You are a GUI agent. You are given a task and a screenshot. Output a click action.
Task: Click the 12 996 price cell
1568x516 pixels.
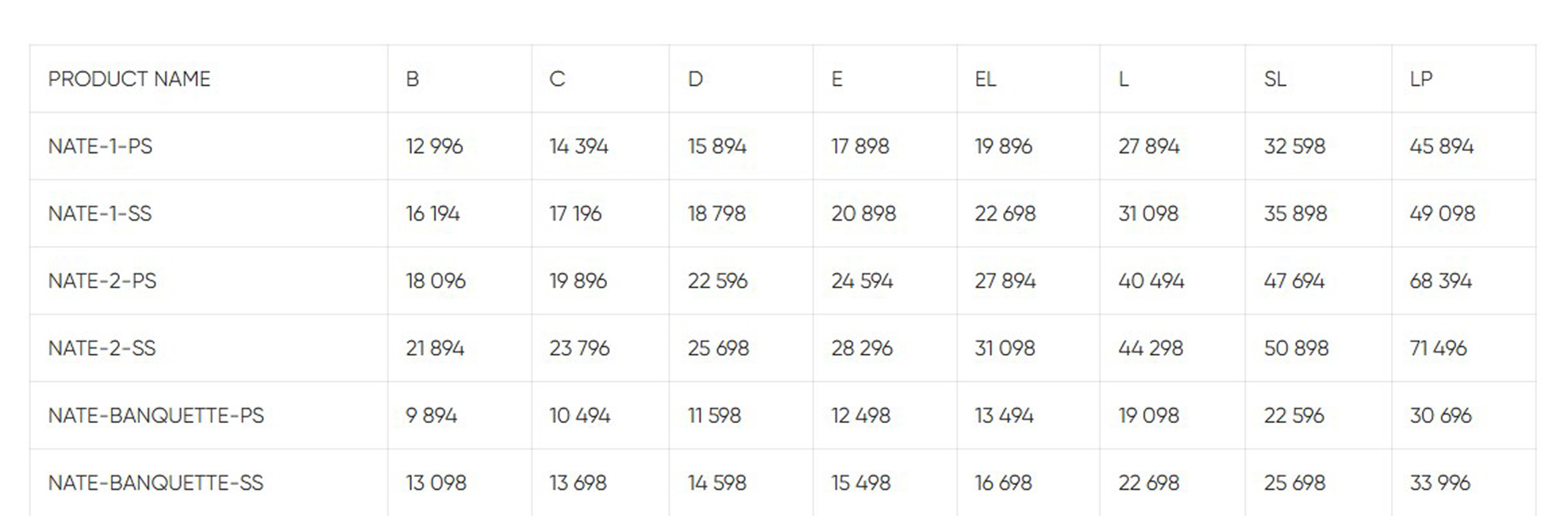click(434, 147)
